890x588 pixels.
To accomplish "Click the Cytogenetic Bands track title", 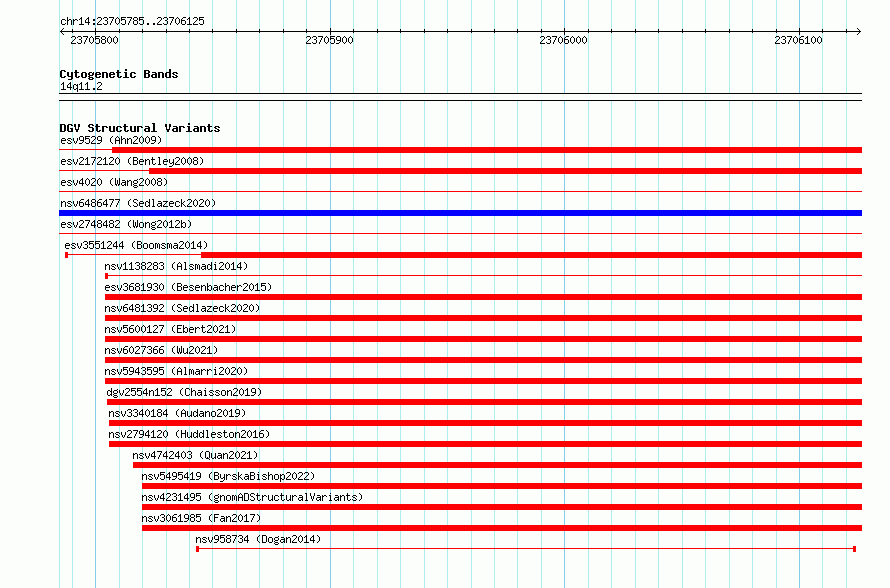I will 119,74.
